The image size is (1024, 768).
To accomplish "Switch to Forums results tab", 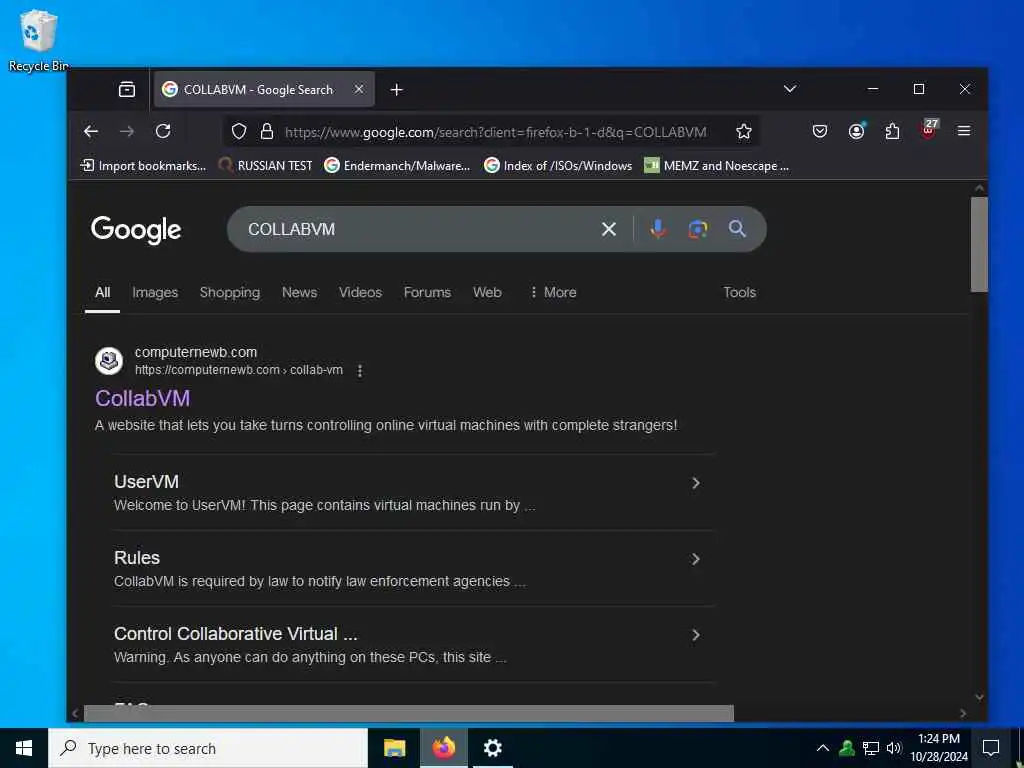I will tap(427, 293).
